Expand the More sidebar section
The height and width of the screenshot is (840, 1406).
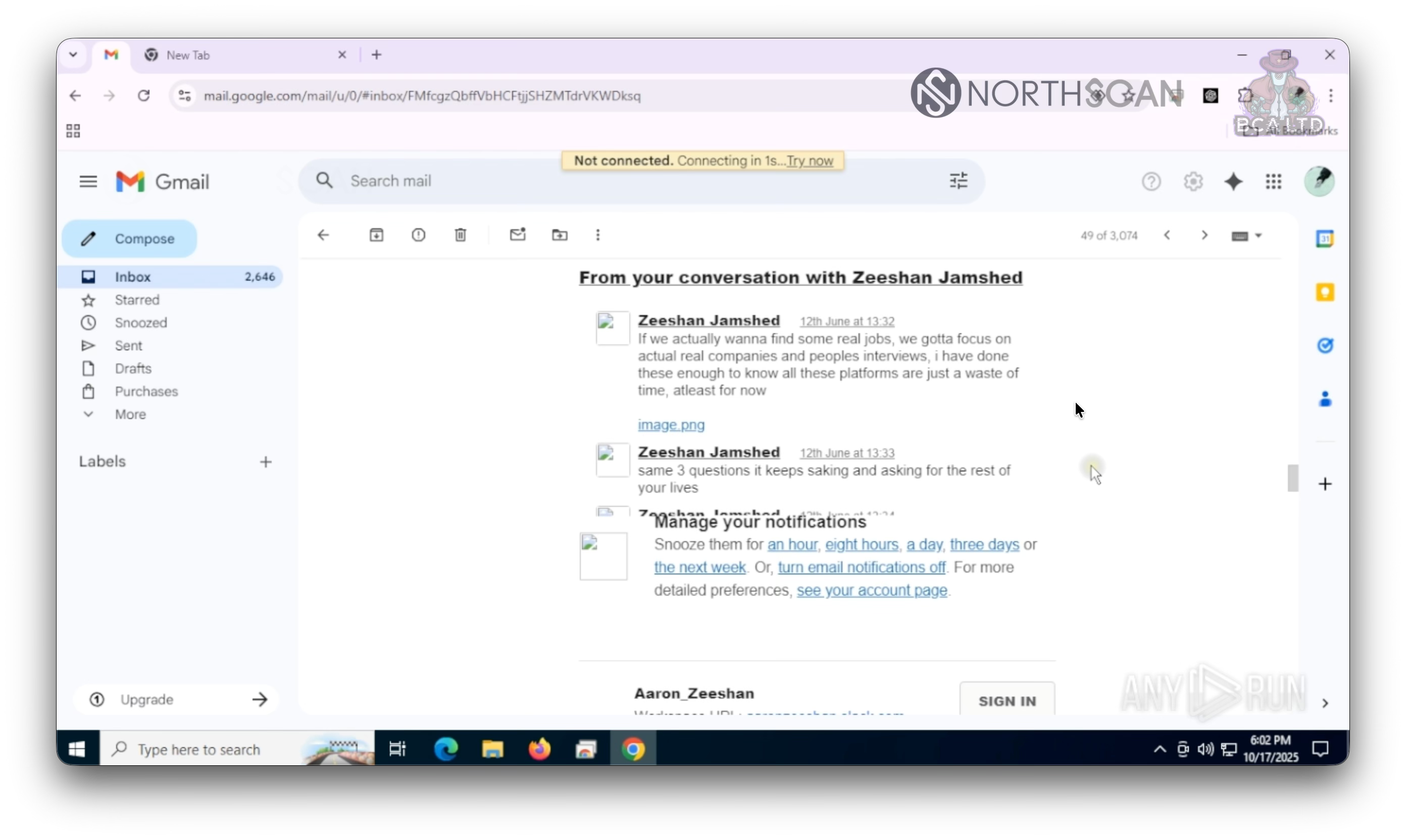pyautogui.click(x=130, y=414)
